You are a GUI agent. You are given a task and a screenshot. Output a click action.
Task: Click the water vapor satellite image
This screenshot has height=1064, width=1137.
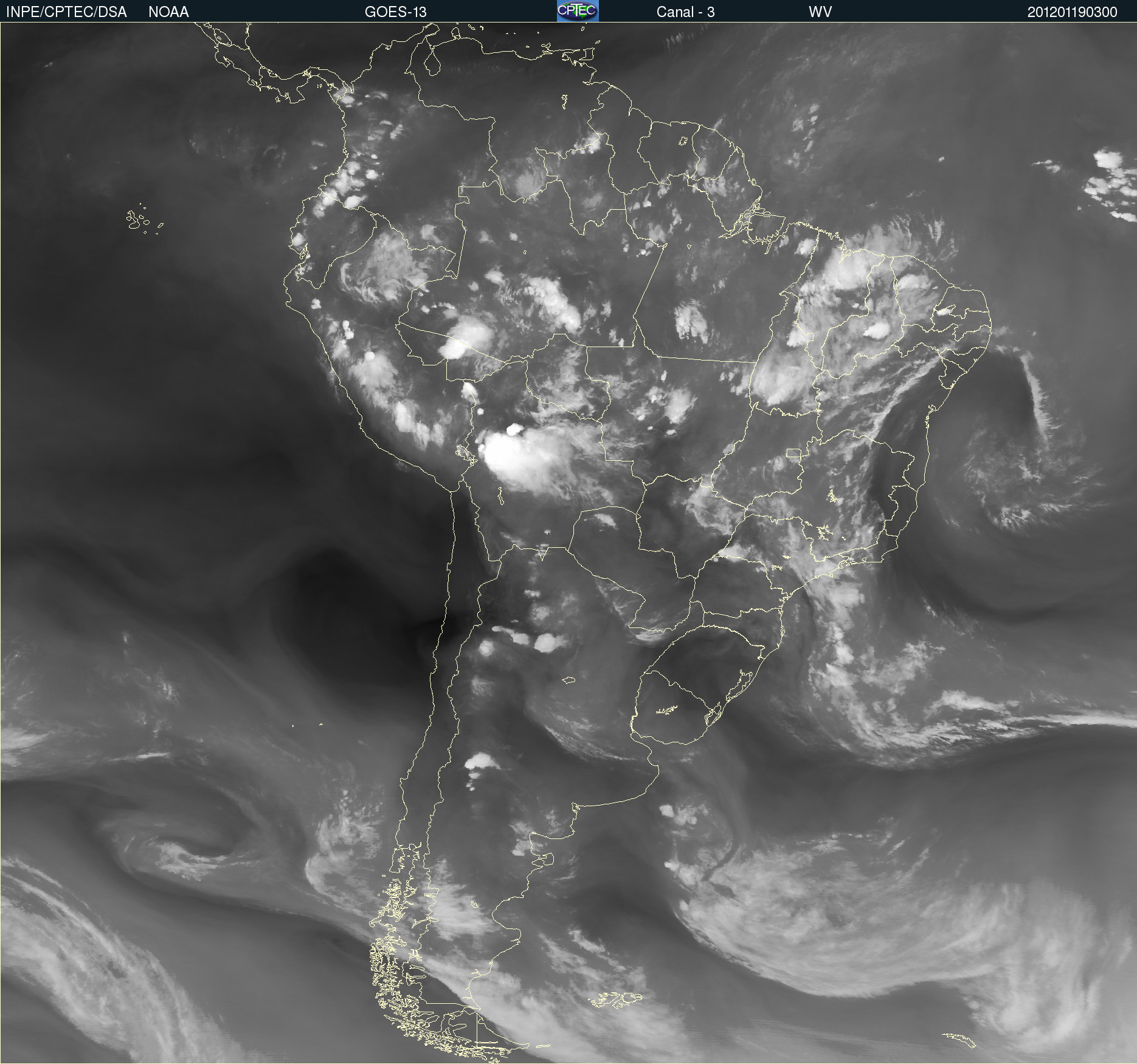568,543
